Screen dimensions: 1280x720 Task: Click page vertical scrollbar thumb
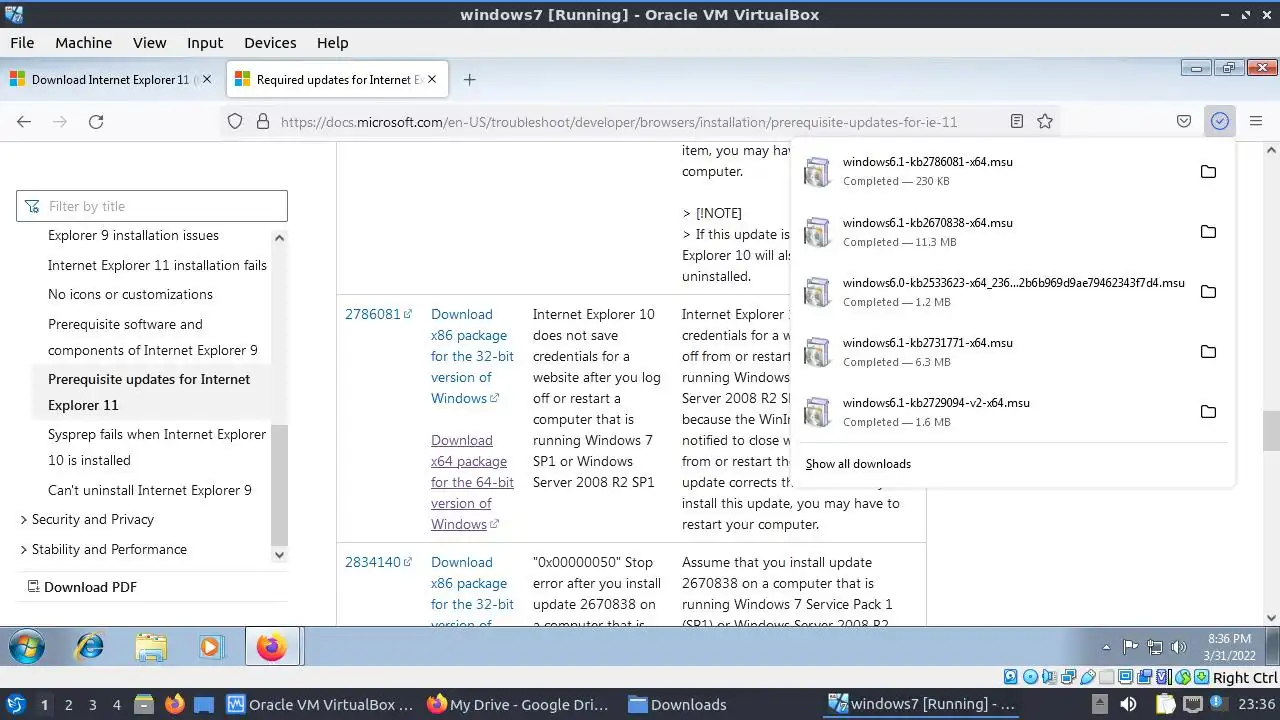tap(1271, 431)
